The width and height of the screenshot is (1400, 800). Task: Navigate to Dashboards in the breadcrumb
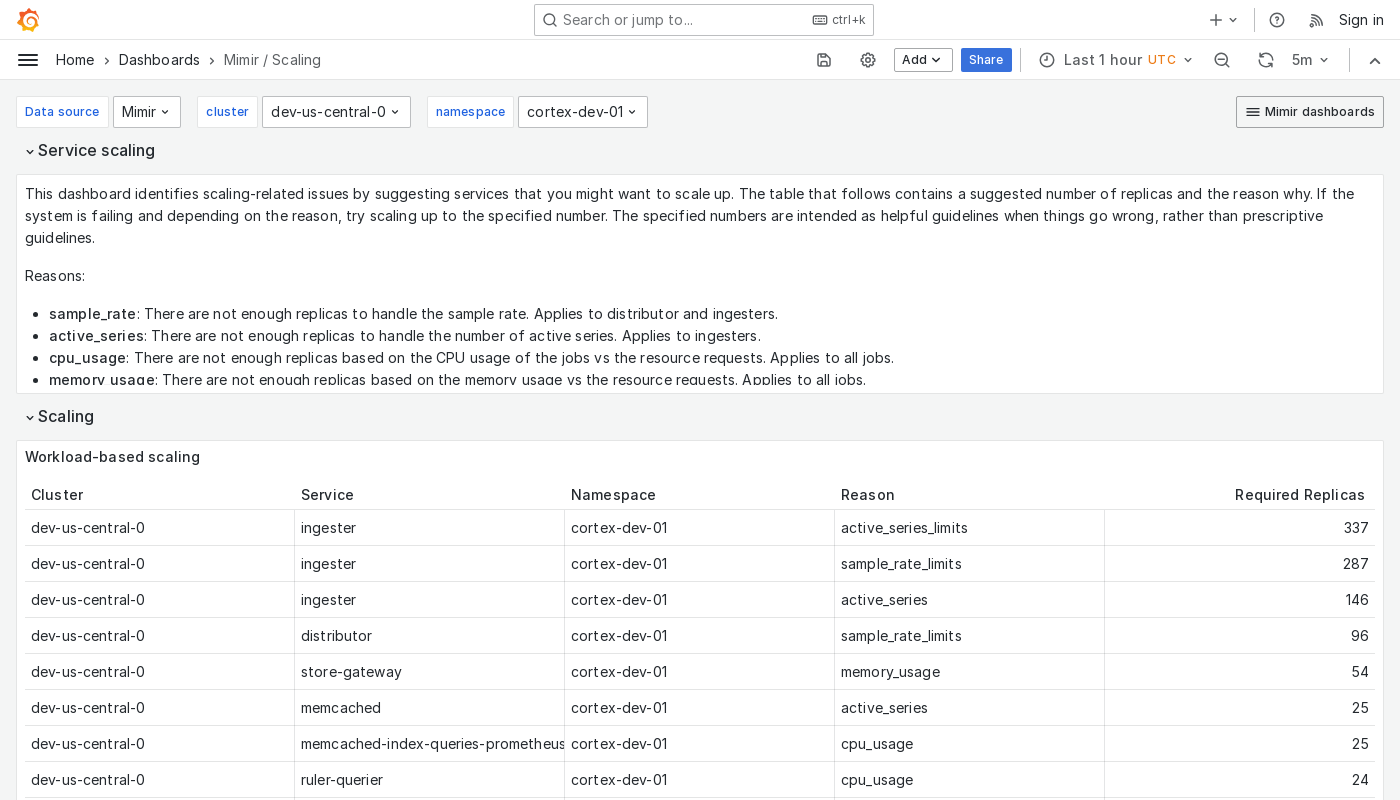click(159, 60)
